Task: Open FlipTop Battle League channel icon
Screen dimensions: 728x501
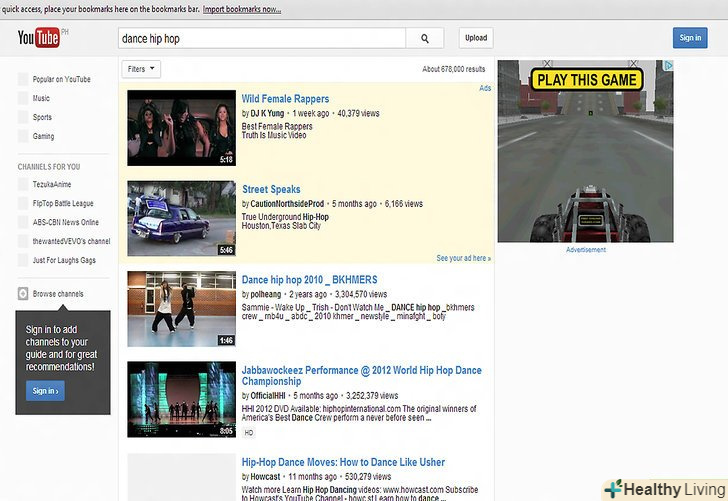Action: [x=23, y=203]
